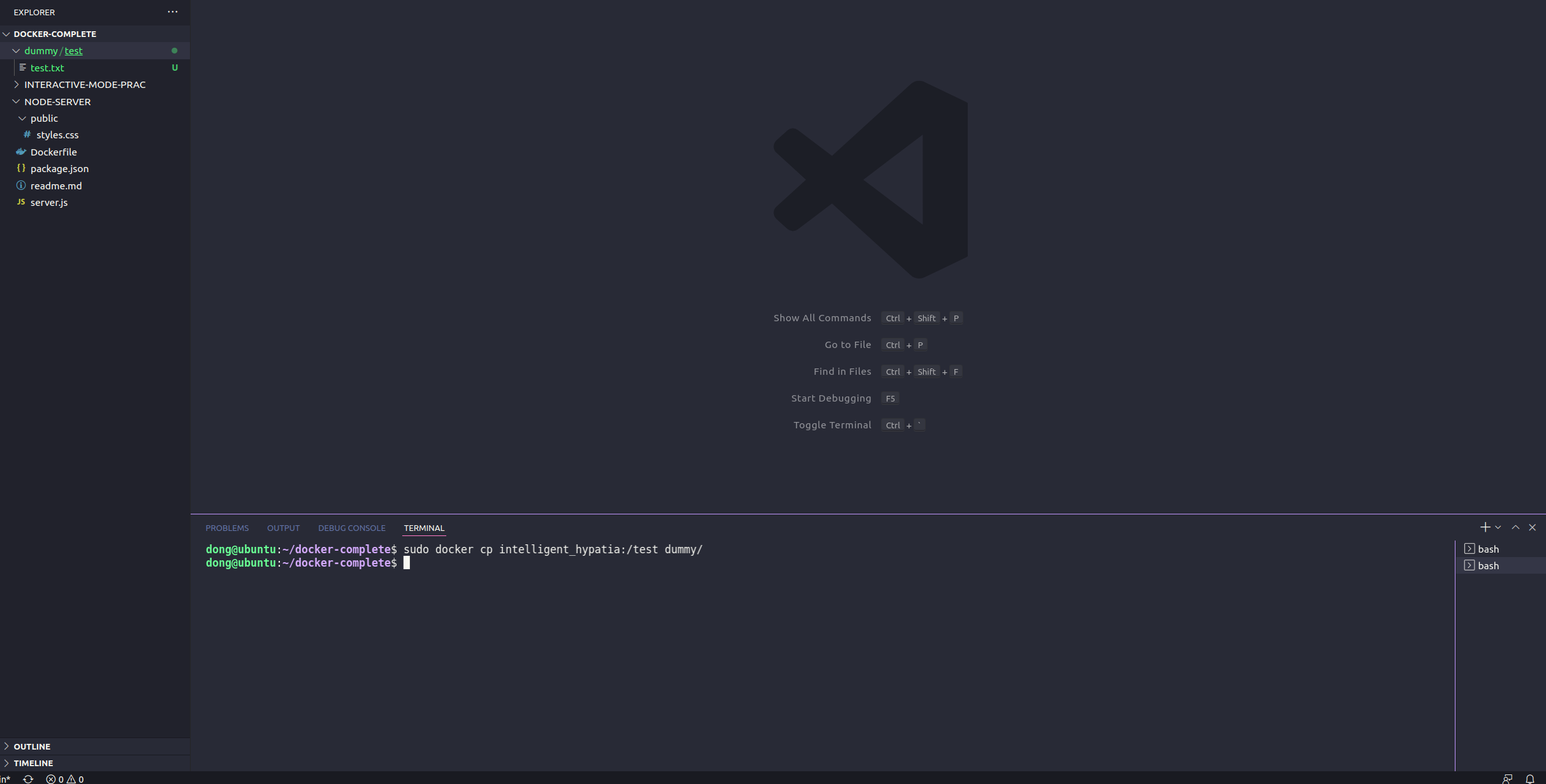The image size is (1546, 784).
Task: Click the terminal cursor input line
Action: (407, 563)
